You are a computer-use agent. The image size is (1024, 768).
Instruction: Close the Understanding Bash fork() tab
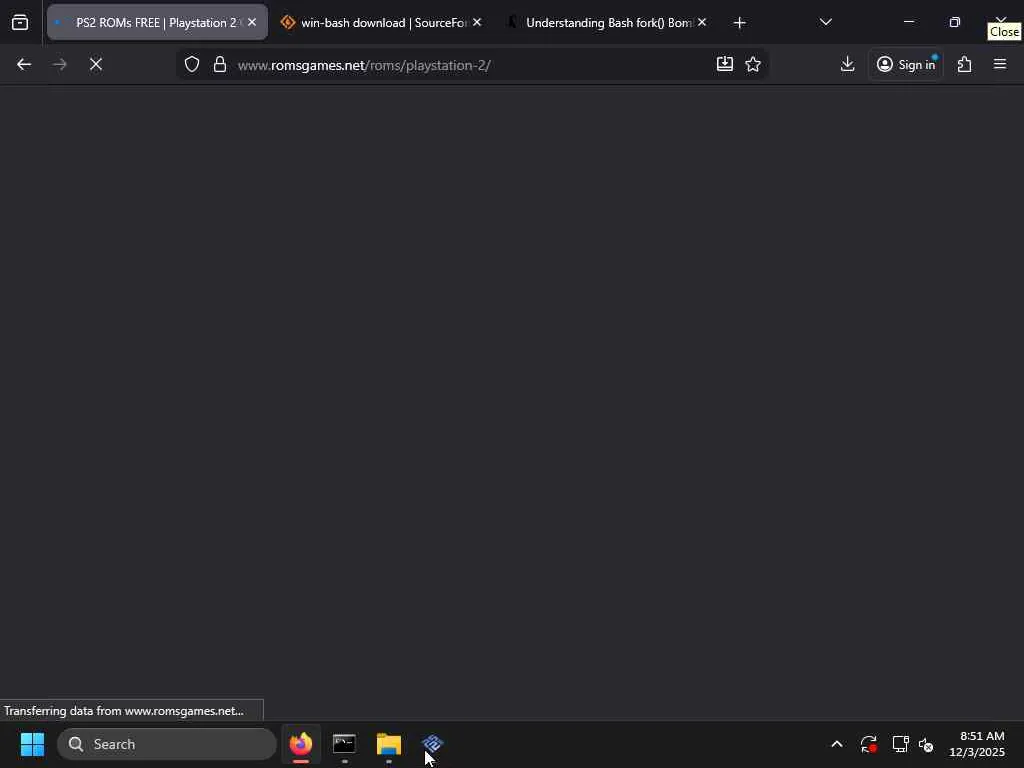(702, 23)
